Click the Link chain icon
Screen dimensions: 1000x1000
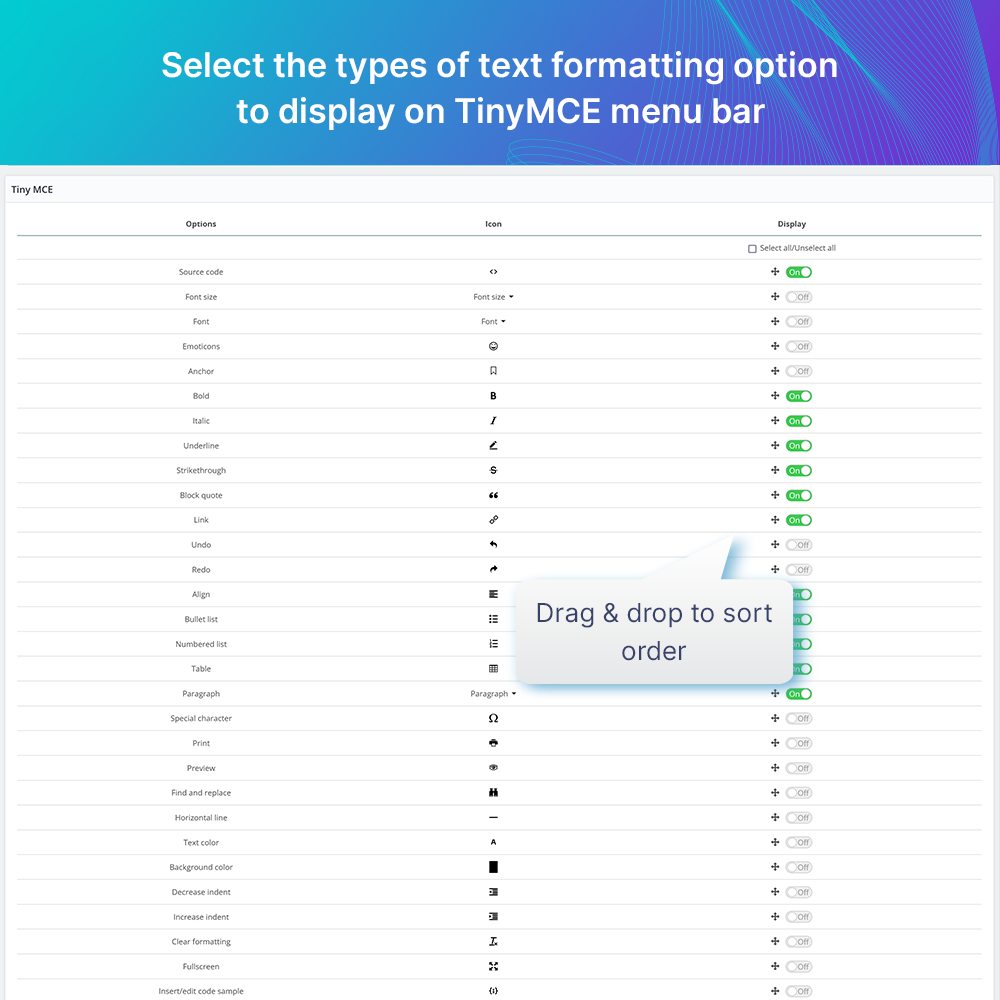click(x=493, y=520)
